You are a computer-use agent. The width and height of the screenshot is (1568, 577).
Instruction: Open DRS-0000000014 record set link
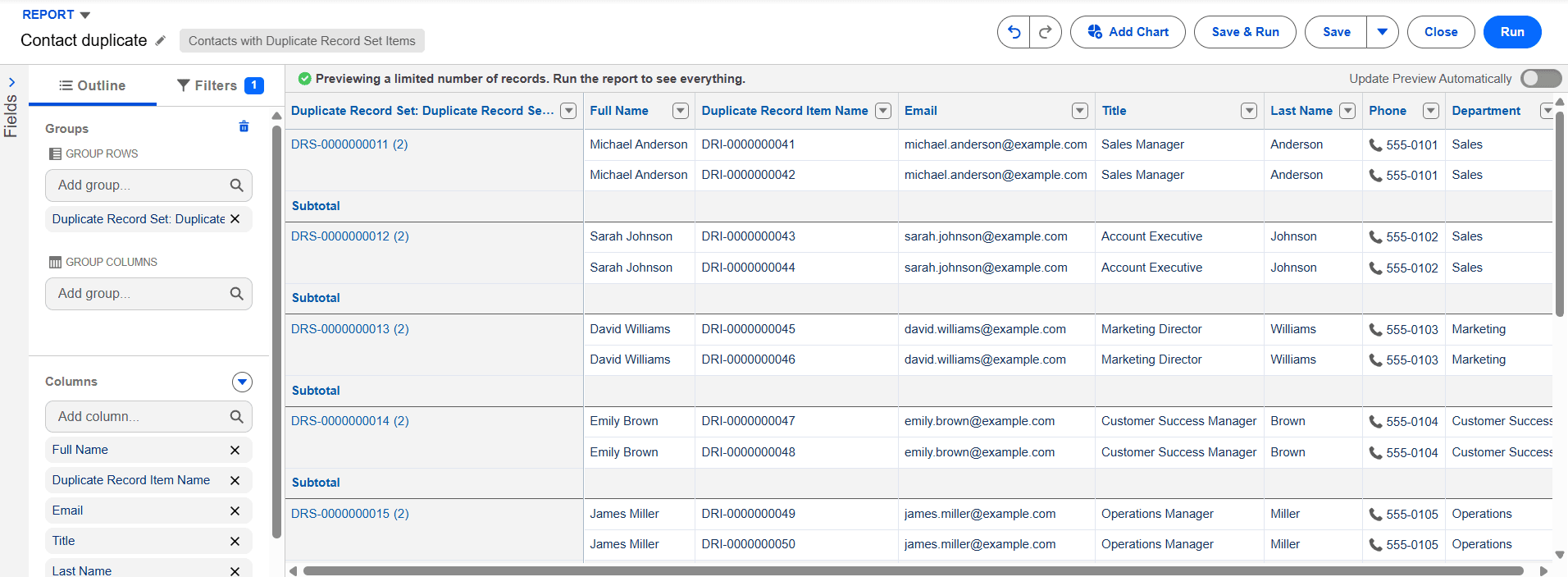349,421
